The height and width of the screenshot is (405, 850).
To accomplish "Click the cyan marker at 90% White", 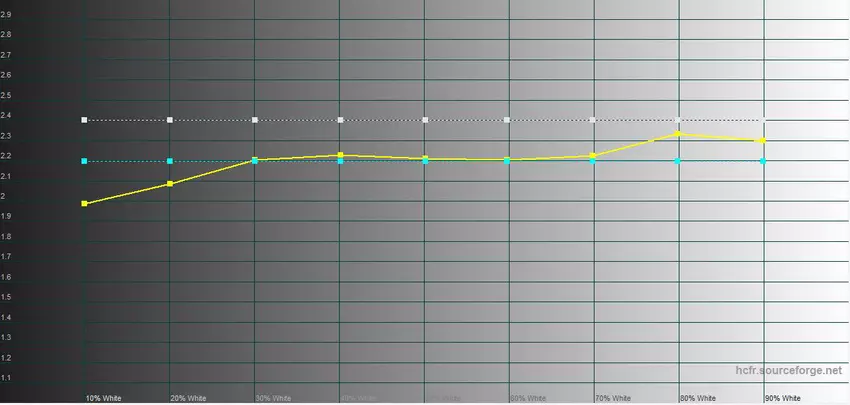I will tap(764, 161).
